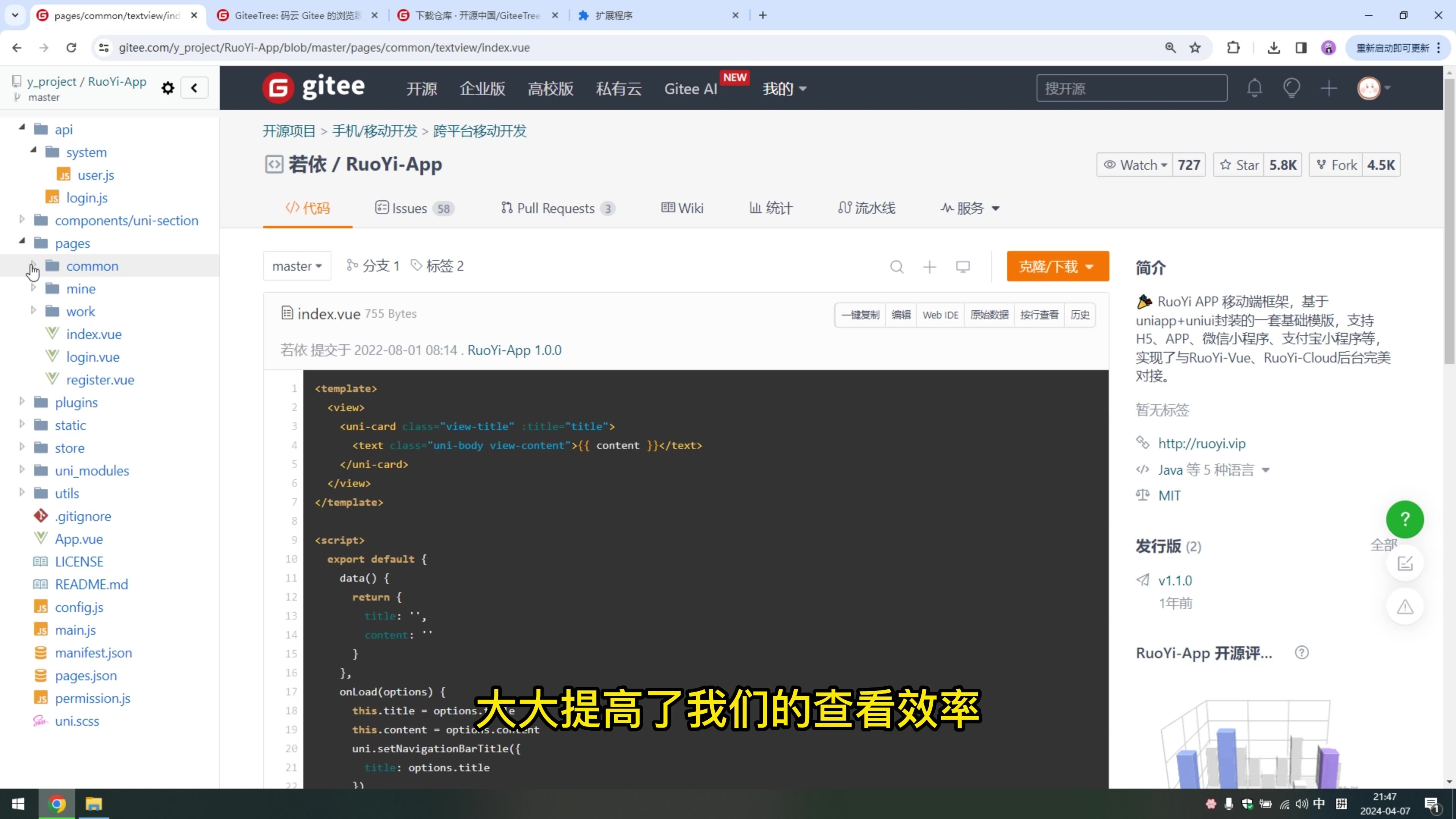Click the browser zoom magnifier icon
1456x819 pixels.
pyautogui.click(x=1170, y=47)
